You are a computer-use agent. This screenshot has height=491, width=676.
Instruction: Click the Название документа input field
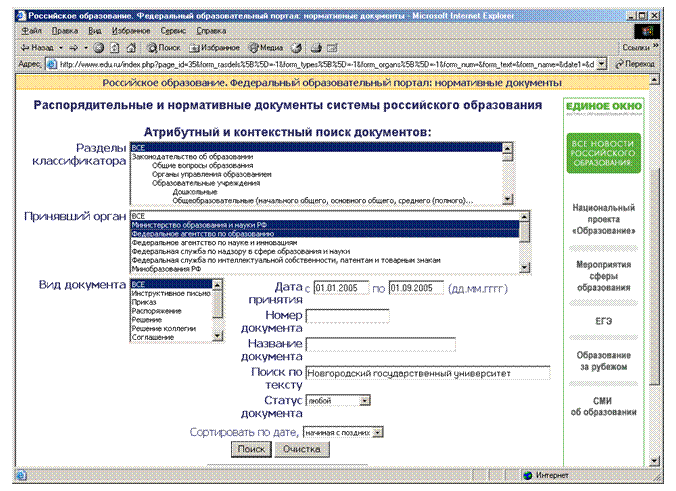380,344
